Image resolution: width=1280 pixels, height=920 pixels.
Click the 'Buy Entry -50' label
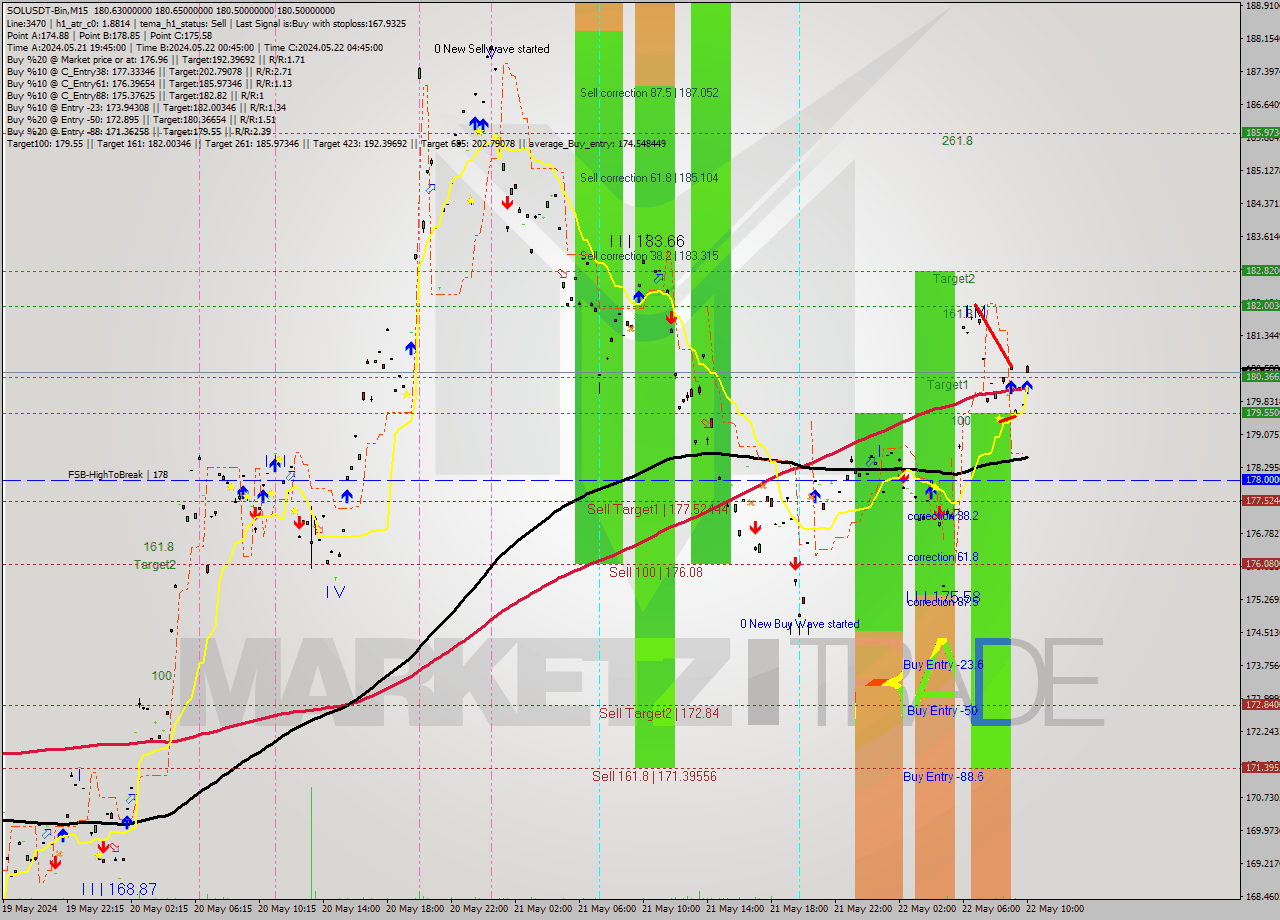tap(941, 710)
